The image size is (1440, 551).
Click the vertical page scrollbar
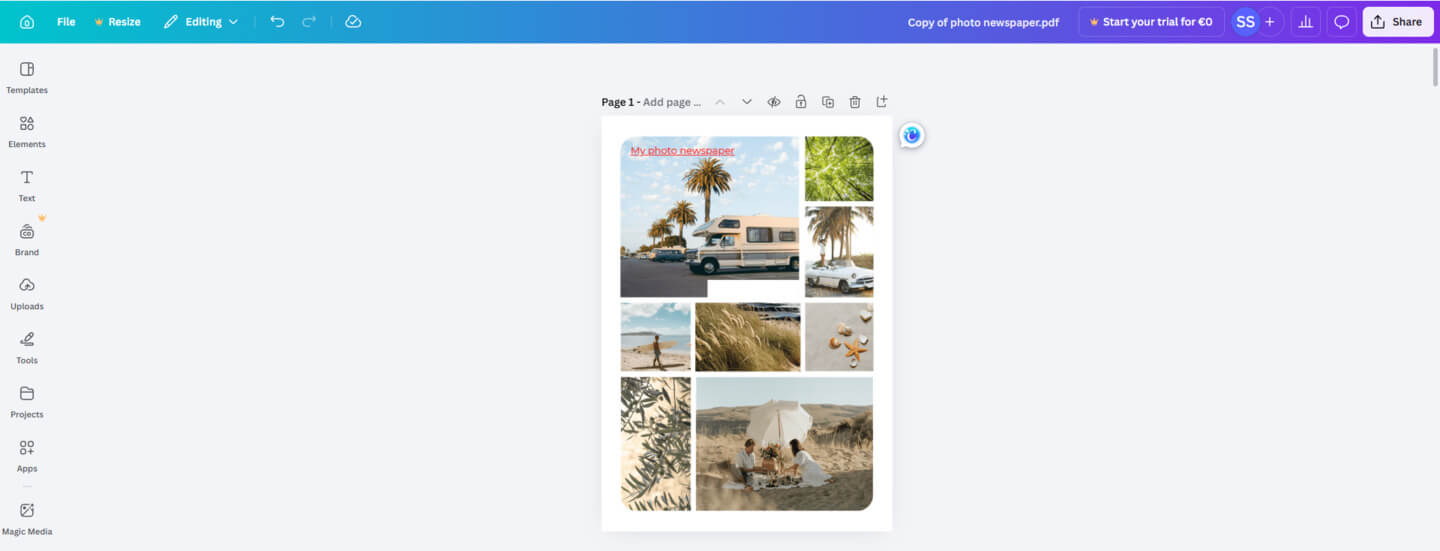click(x=1435, y=67)
